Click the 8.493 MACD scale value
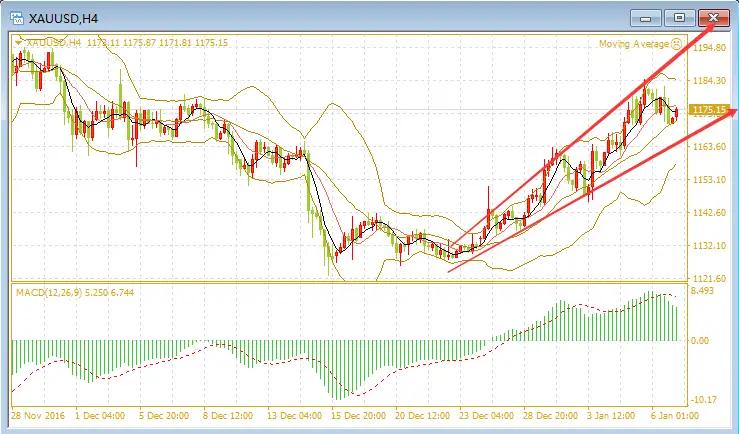The height and width of the screenshot is (434, 739). click(x=702, y=291)
